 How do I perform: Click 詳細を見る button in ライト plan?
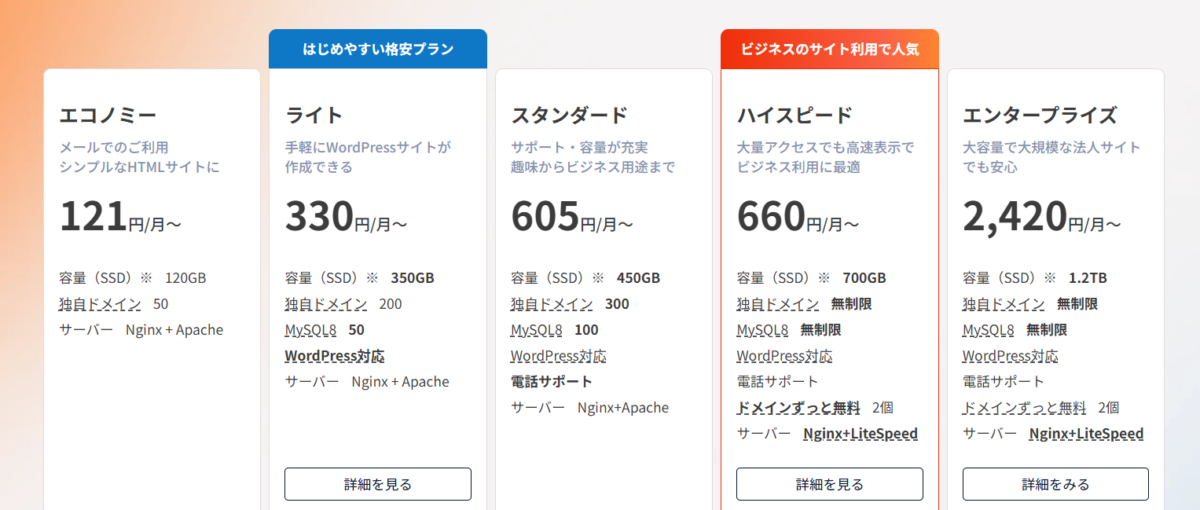click(378, 484)
